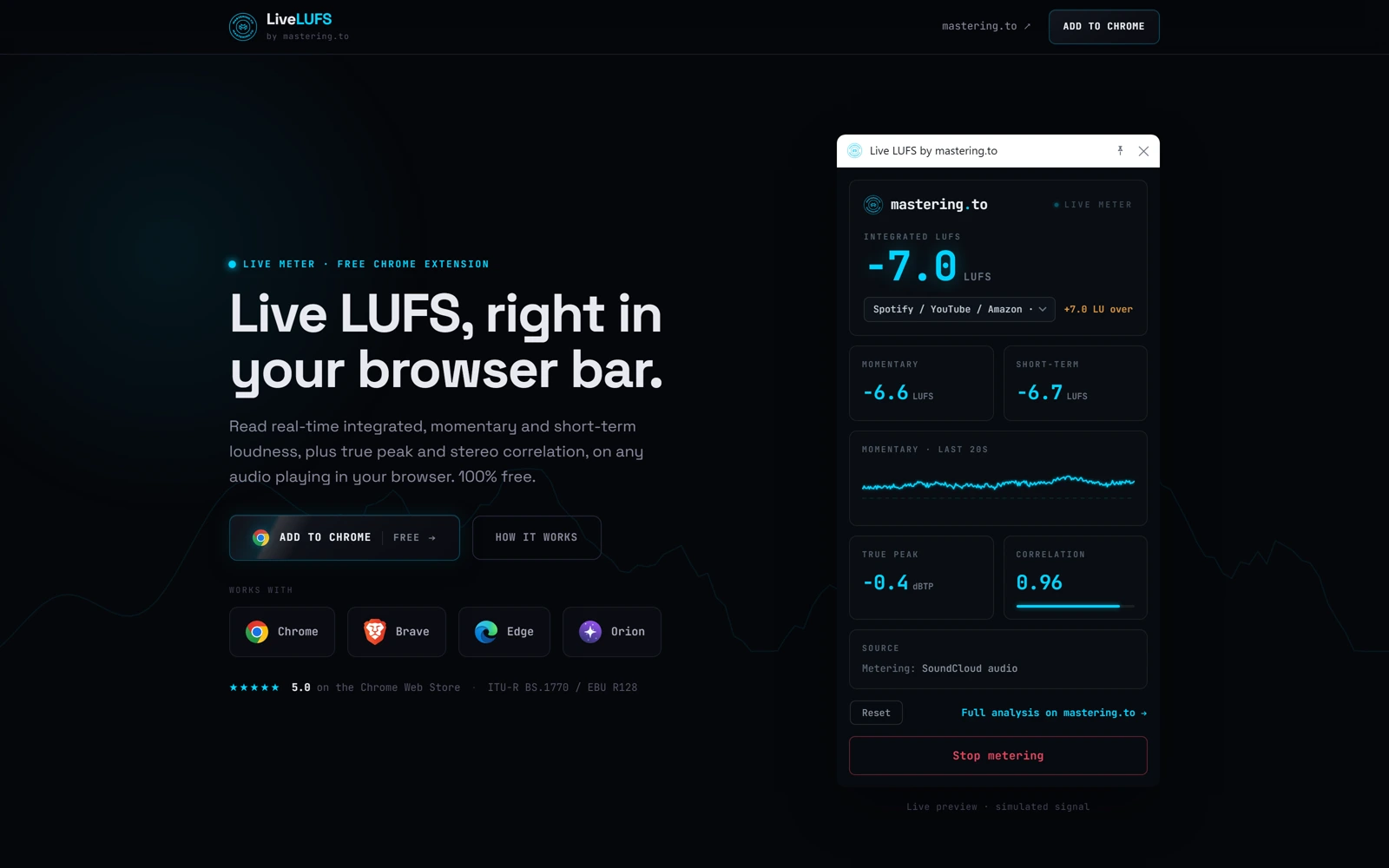Click the five-star rating stars

pyautogui.click(x=254, y=687)
